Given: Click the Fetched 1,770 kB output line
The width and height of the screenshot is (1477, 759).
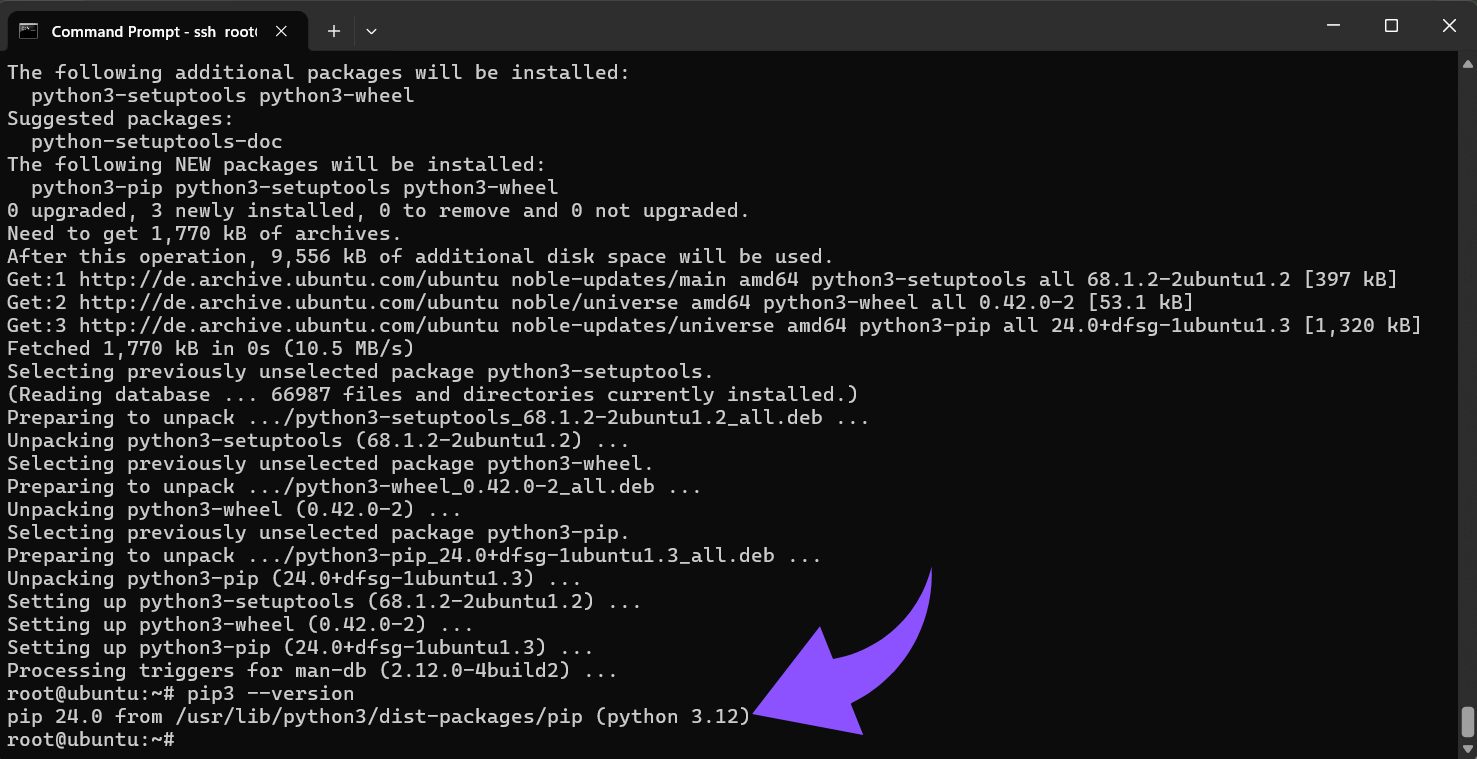Looking at the screenshot, I should point(210,348).
